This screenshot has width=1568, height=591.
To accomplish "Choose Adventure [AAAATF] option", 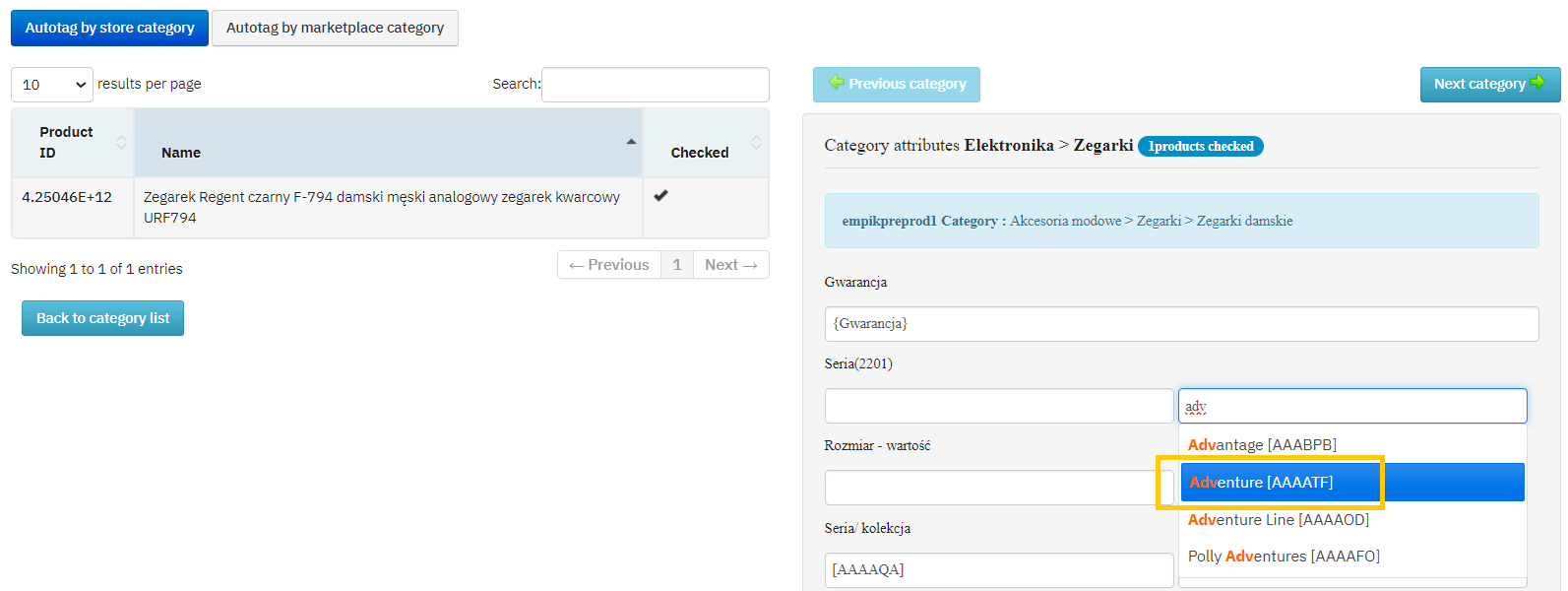I will [1262, 483].
